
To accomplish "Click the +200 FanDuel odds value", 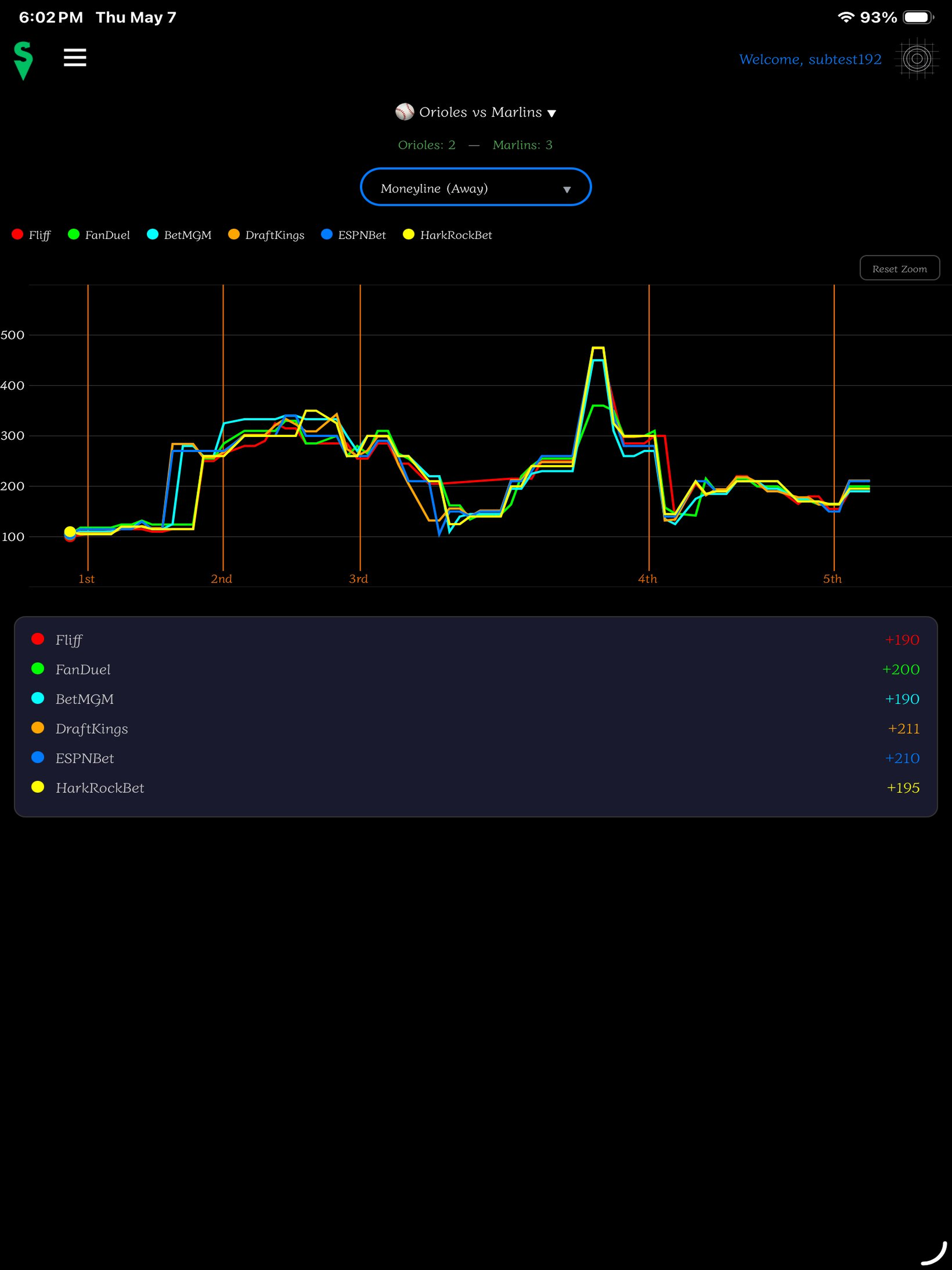I will (x=901, y=669).
